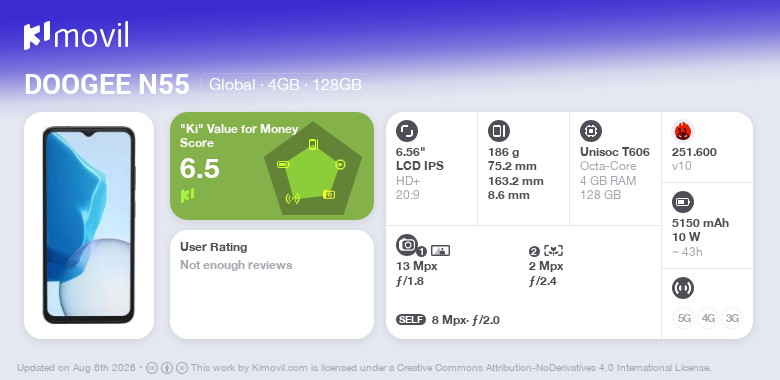
Task: Click the processor chip icon
Action: coord(590,131)
